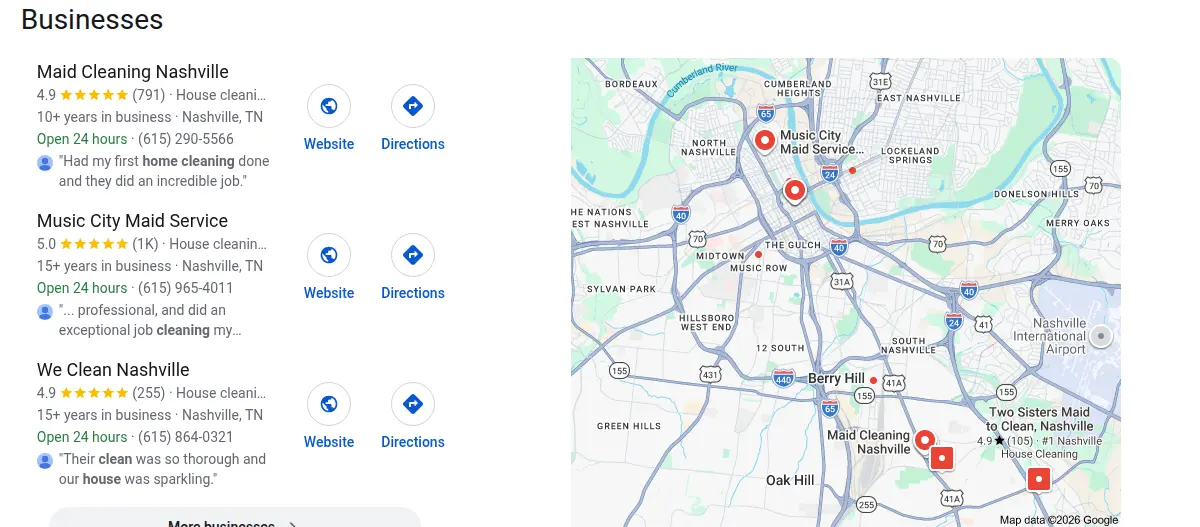Viewport: 1200px width, 527px height.
Task: Click the Berry Hill label on map
Action: point(836,379)
